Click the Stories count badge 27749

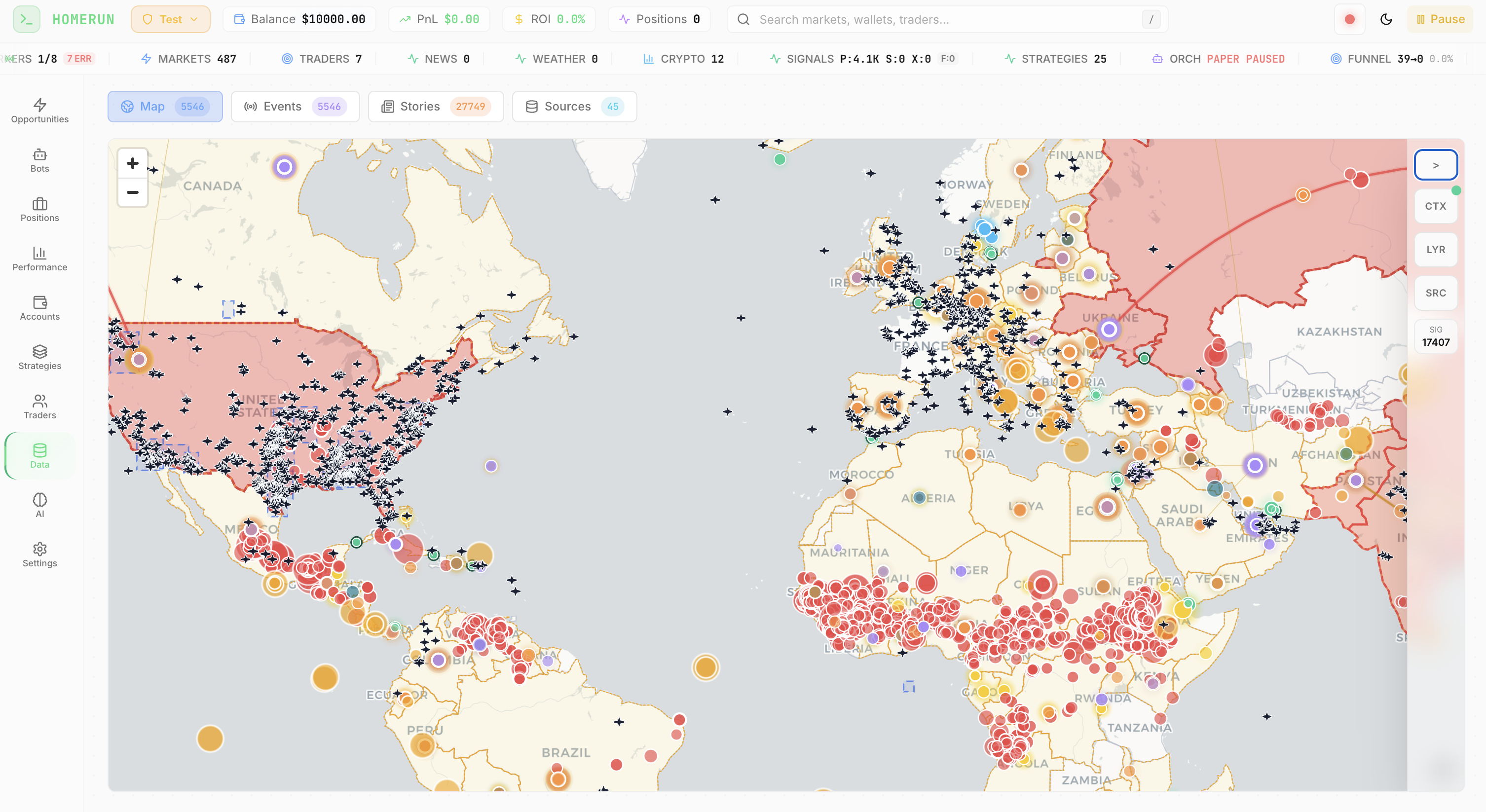point(470,106)
